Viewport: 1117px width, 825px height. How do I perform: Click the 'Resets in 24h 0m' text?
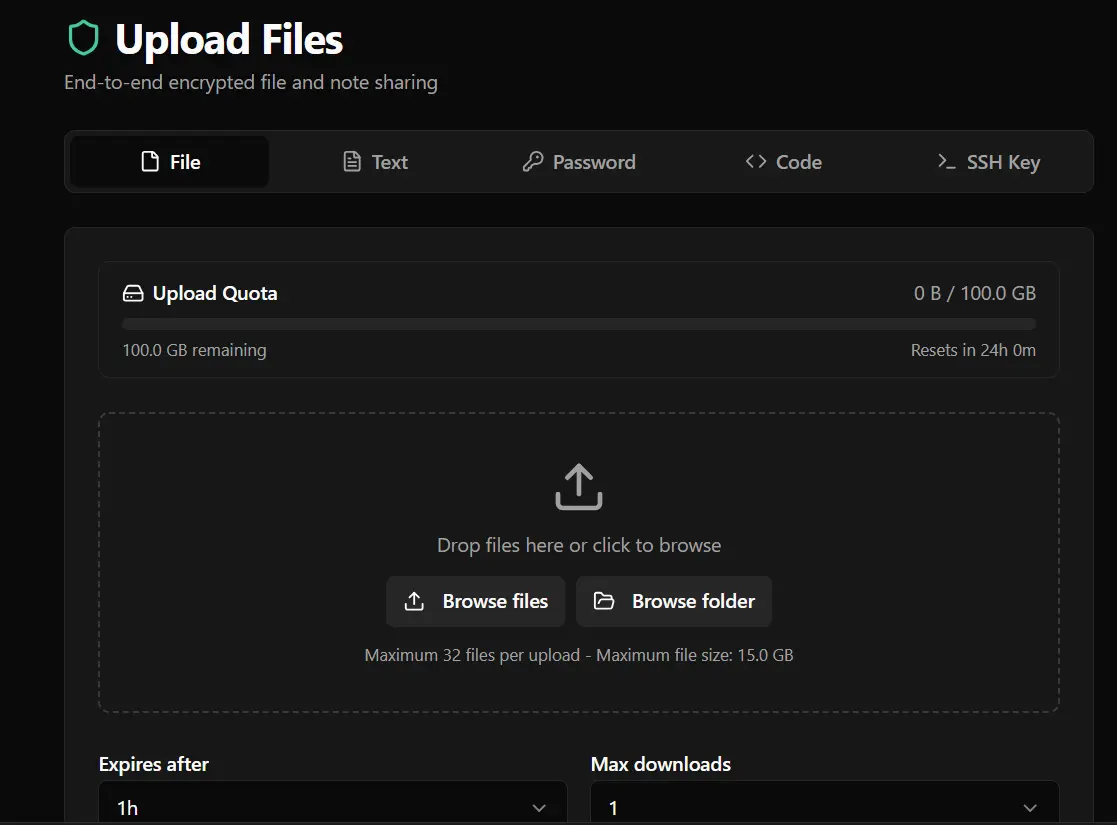click(x=973, y=350)
